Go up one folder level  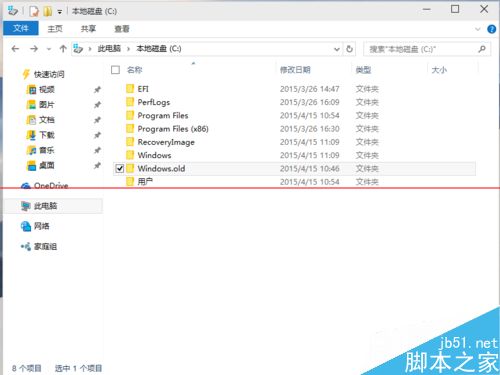tap(63, 49)
